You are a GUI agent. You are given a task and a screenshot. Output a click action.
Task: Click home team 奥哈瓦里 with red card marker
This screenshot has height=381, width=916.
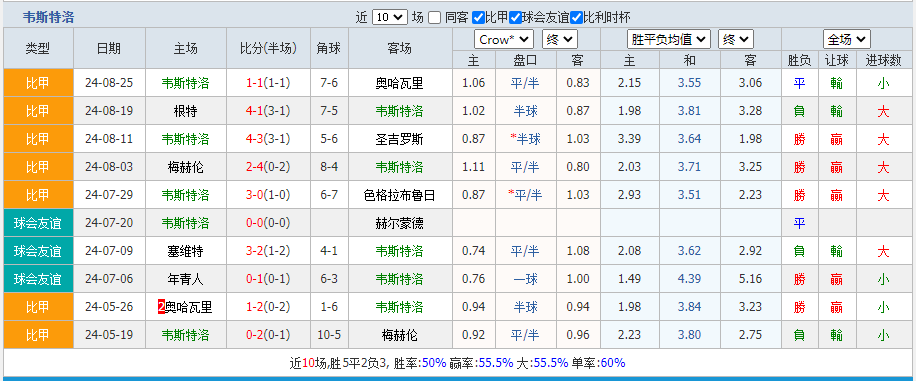(188, 307)
